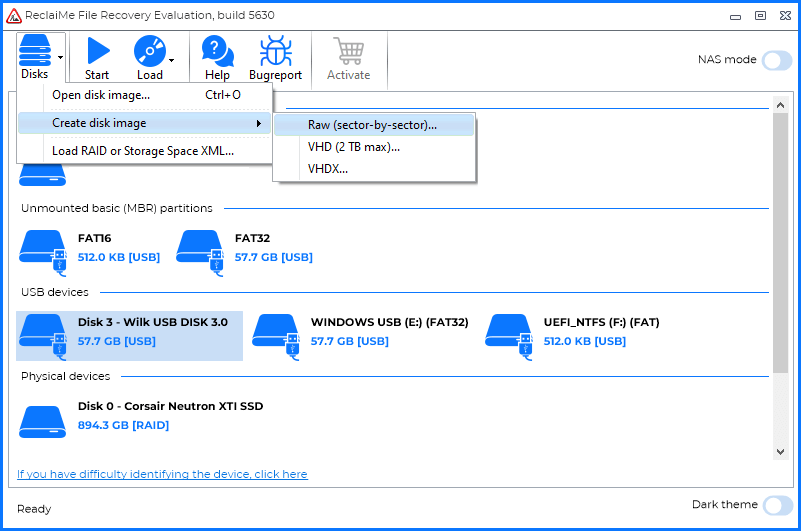This screenshot has height=531, width=801.
Task: Select Disk 3 Wilk USB drive icon
Action: click(x=43, y=337)
